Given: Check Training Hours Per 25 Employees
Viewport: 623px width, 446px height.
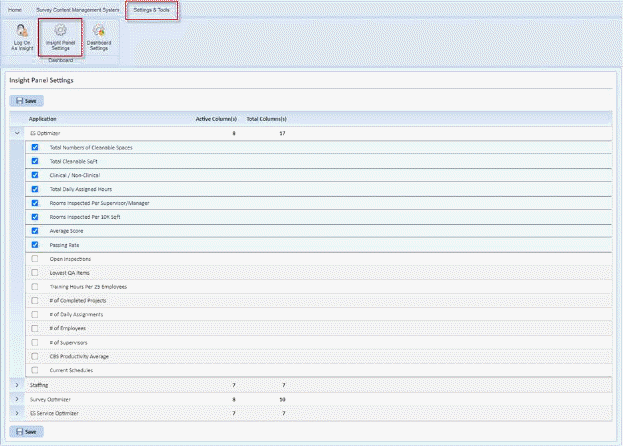Looking at the screenshot, I should (35, 286).
